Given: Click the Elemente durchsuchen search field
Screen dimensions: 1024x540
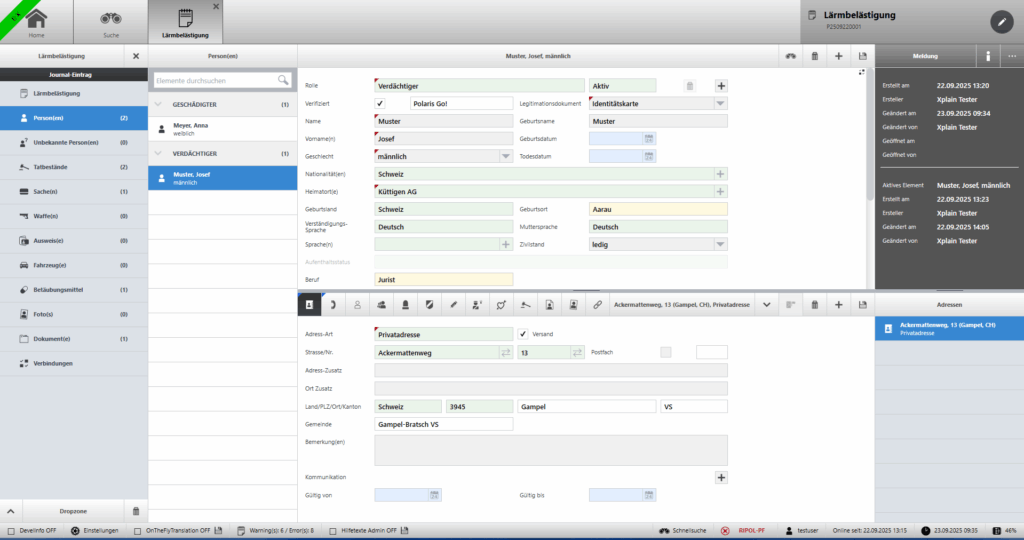Looking at the screenshot, I should pos(214,80).
